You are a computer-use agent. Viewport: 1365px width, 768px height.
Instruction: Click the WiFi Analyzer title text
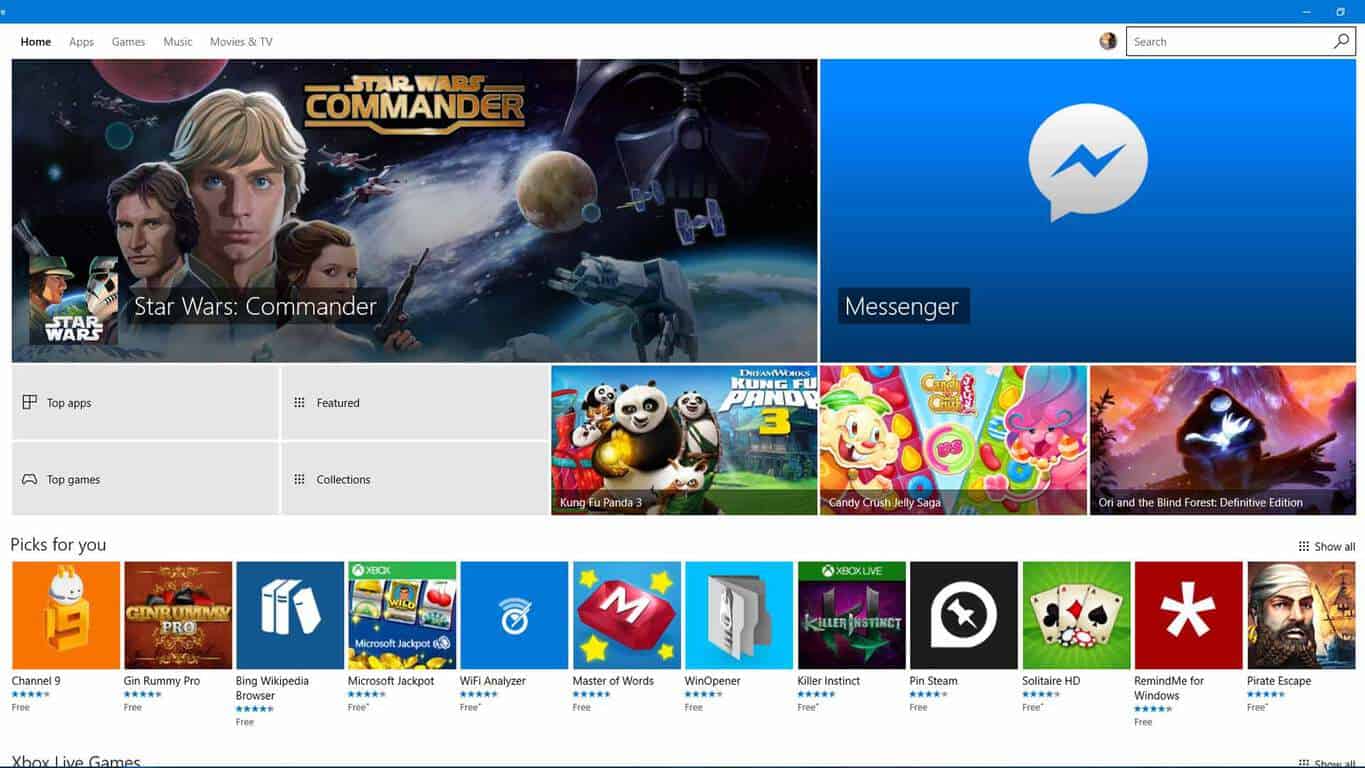pos(493,681)
